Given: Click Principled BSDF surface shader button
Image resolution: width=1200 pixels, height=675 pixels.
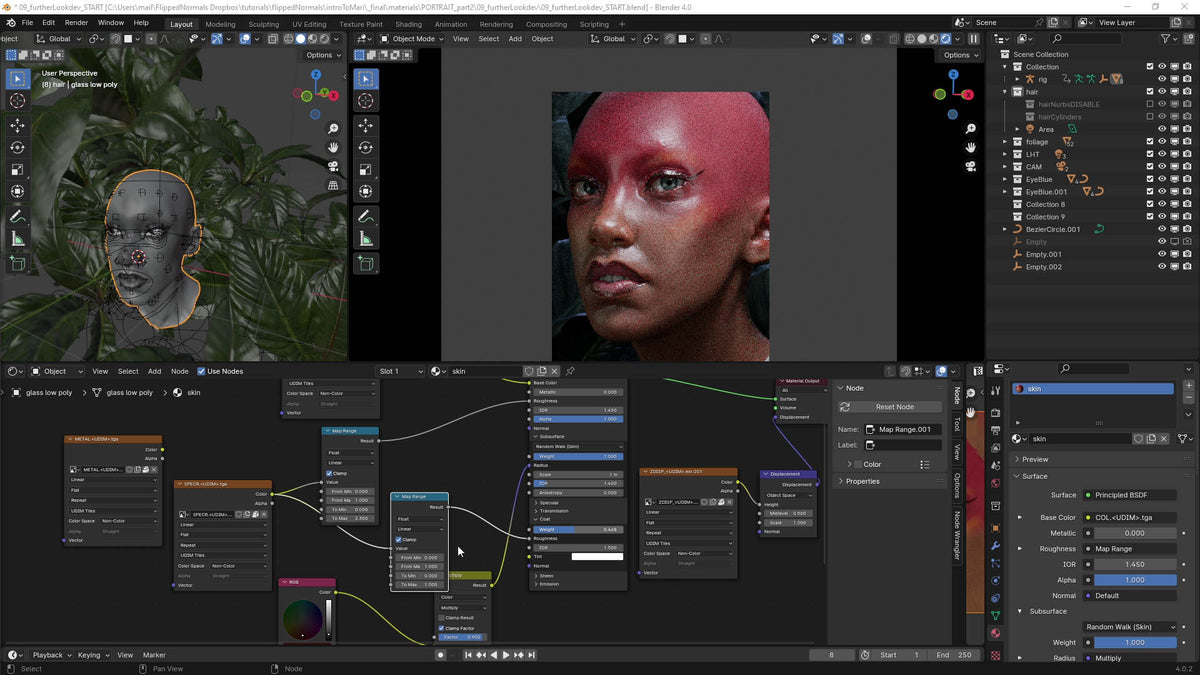Looking at the screenshot, I should point(1132,495).
